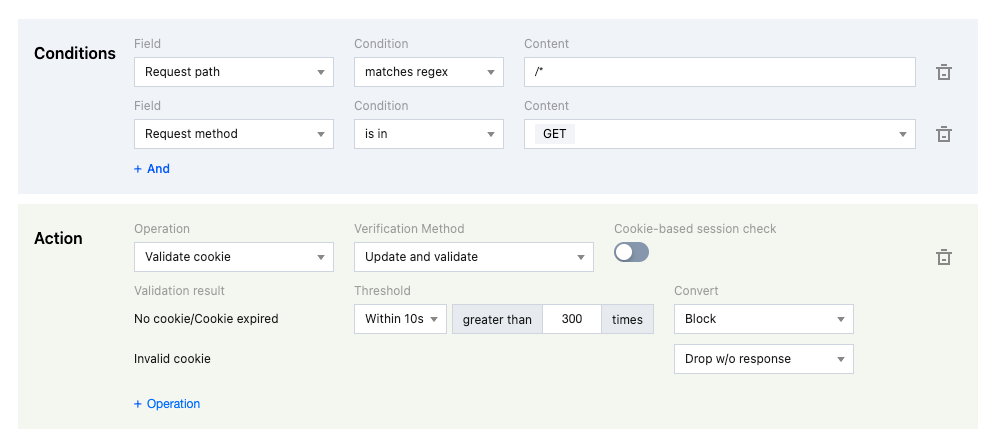Remove the Validate cookie action

(943, 257)
